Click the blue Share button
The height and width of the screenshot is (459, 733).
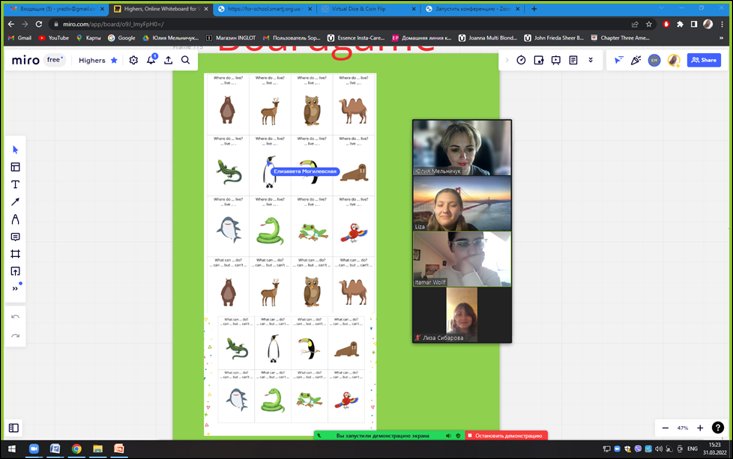[704, 60]
